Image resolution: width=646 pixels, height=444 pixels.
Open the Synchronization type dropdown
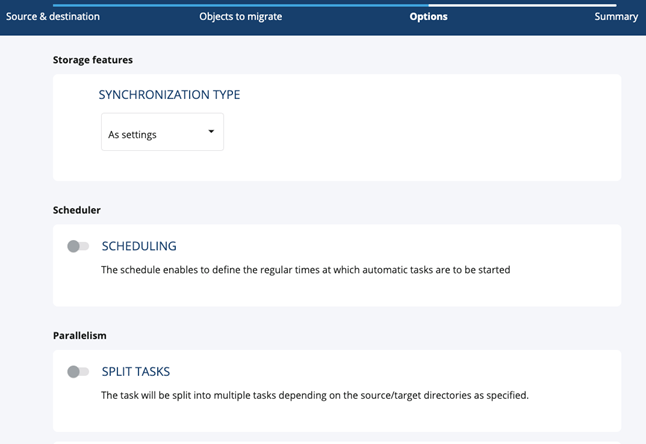(x=162, y=132)
